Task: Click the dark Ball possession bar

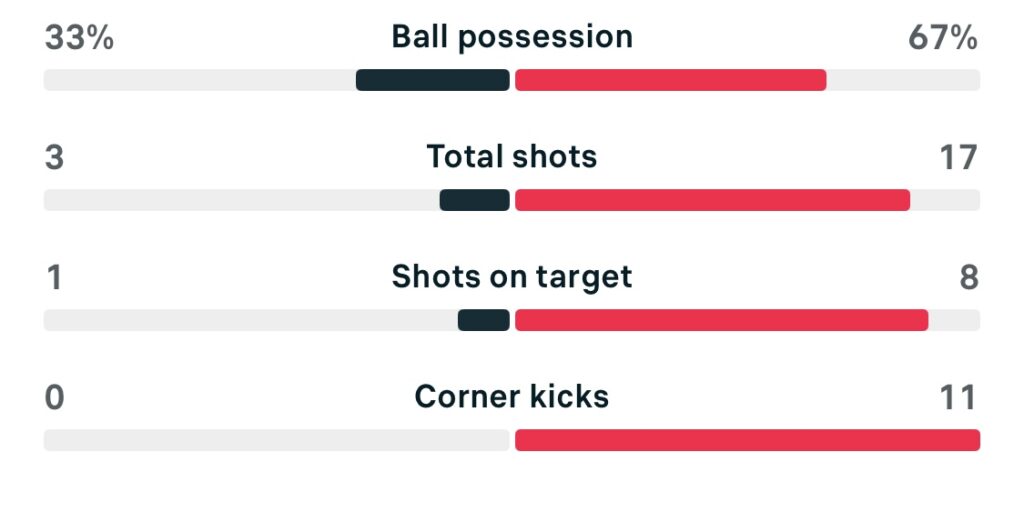Action: coord(433,80)
